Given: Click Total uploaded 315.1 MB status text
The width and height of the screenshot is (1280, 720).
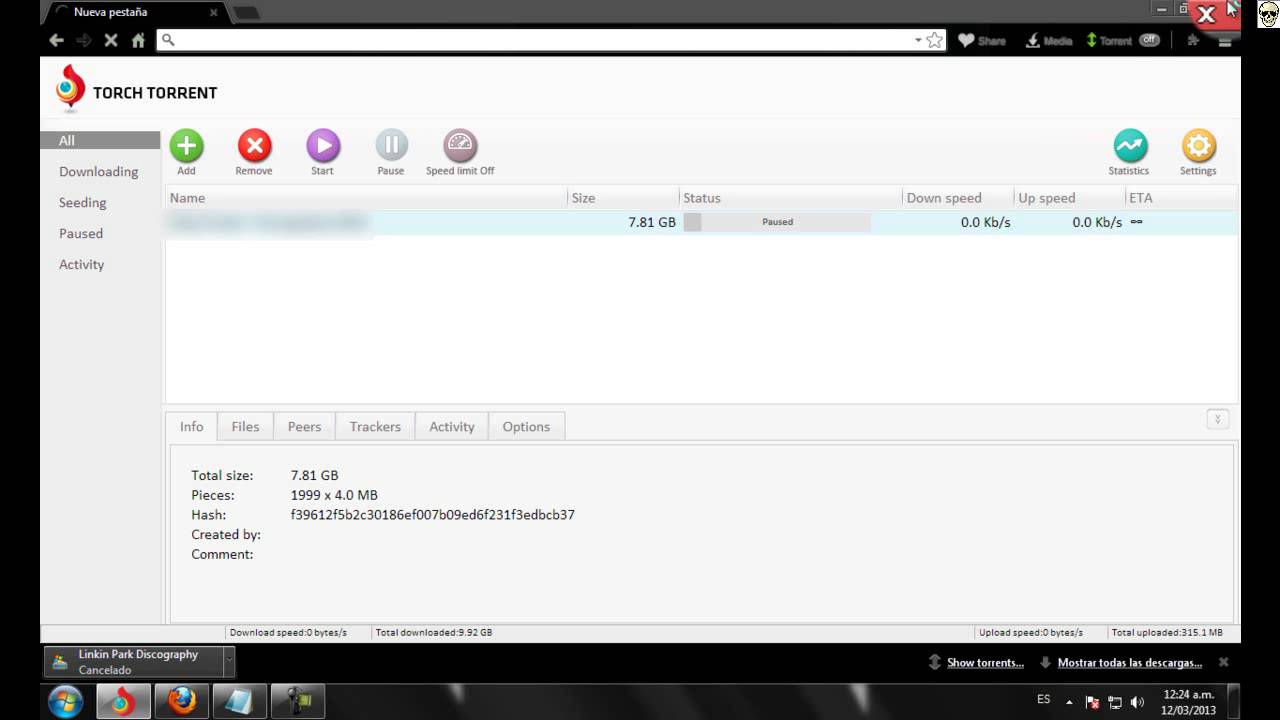Looking at the screenshot, I should (1167, 632).
